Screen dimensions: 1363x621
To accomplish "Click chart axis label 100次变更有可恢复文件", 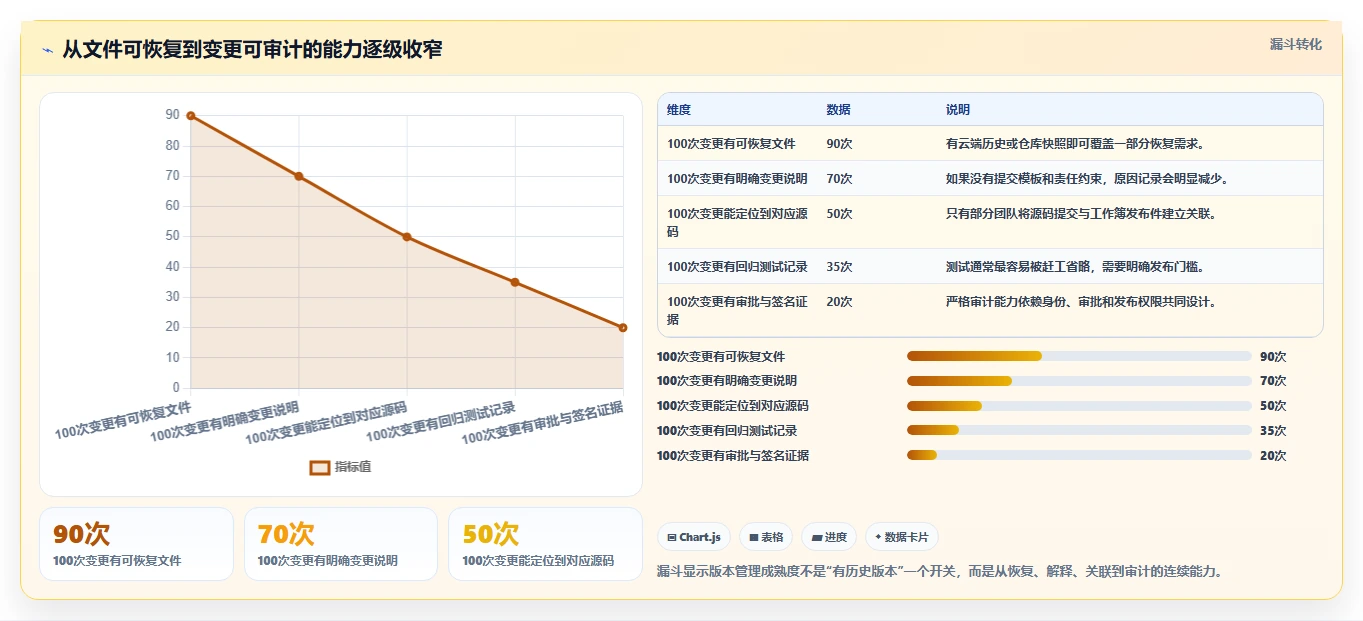I will click(x=123, y=420).
